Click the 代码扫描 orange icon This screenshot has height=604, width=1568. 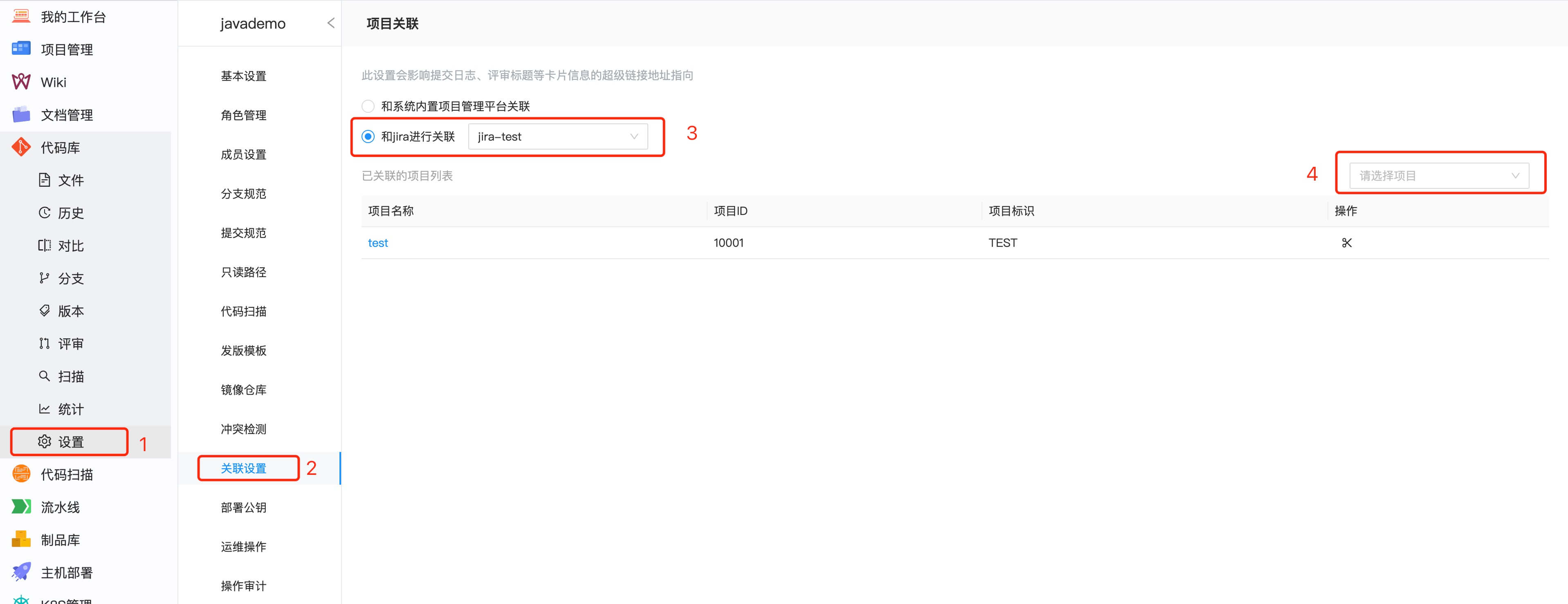coord(21,474)
